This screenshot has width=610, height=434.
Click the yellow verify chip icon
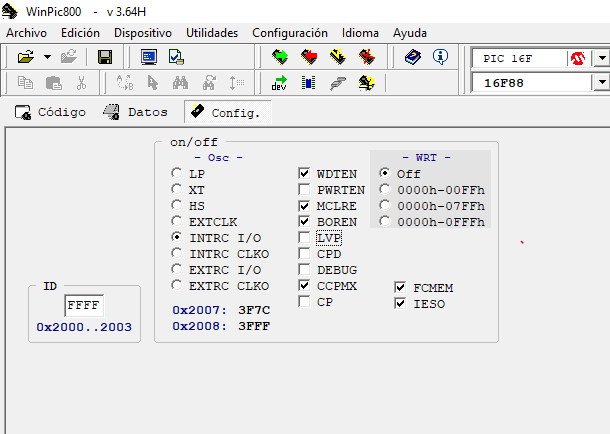click(337, 57)
